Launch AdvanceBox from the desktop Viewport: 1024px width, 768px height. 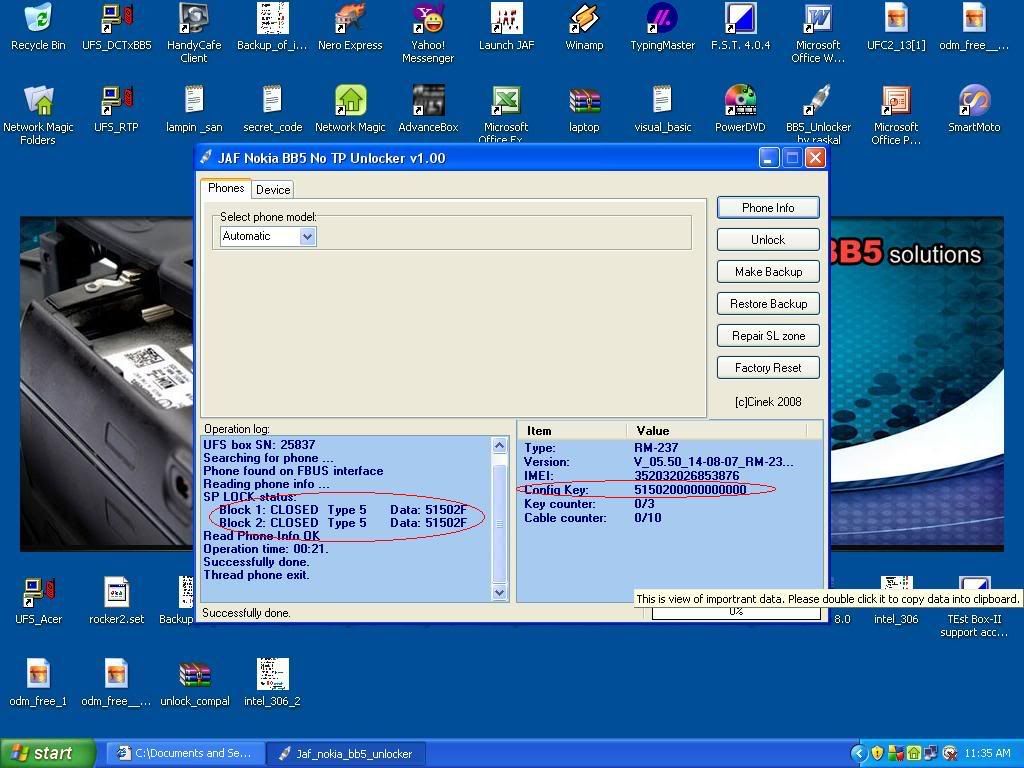(428, 110)
